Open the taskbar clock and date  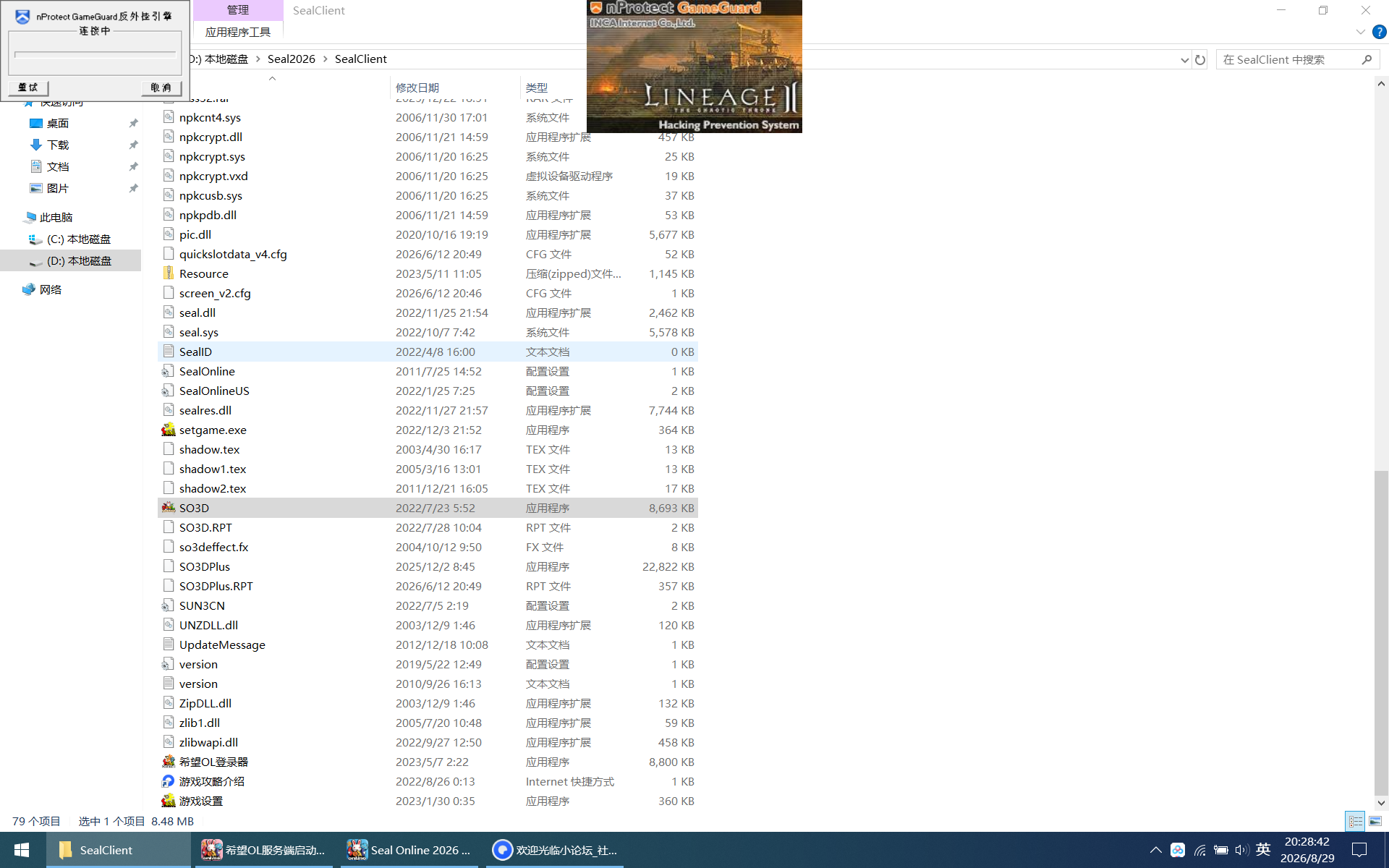coord(1307,850)
